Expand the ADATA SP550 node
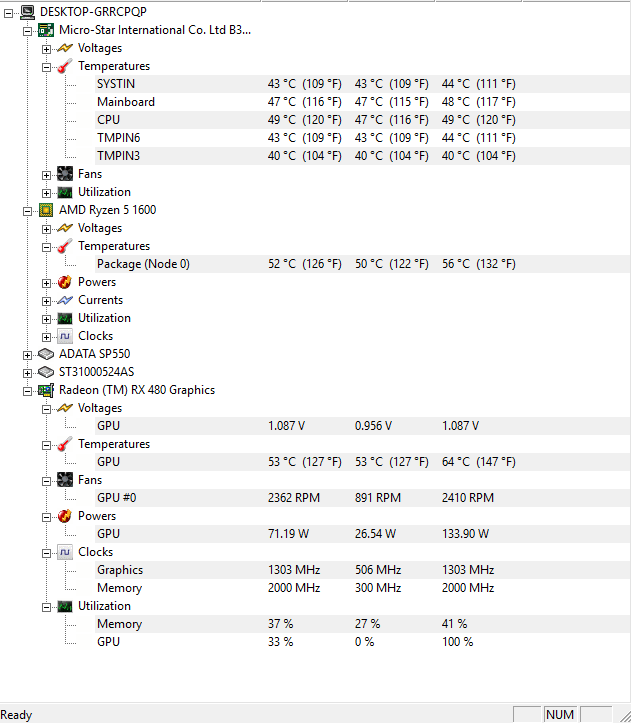This screenshot has height=723, width=631. tap(28, 354)
